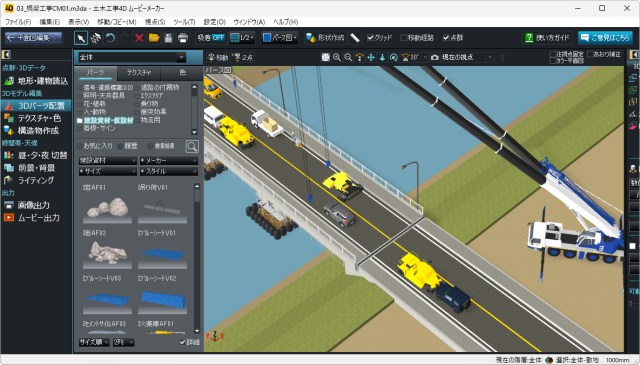Toggle the 点群 checkbox
The height and width of the screenshot is (365, 640).
tap(446, 38)
